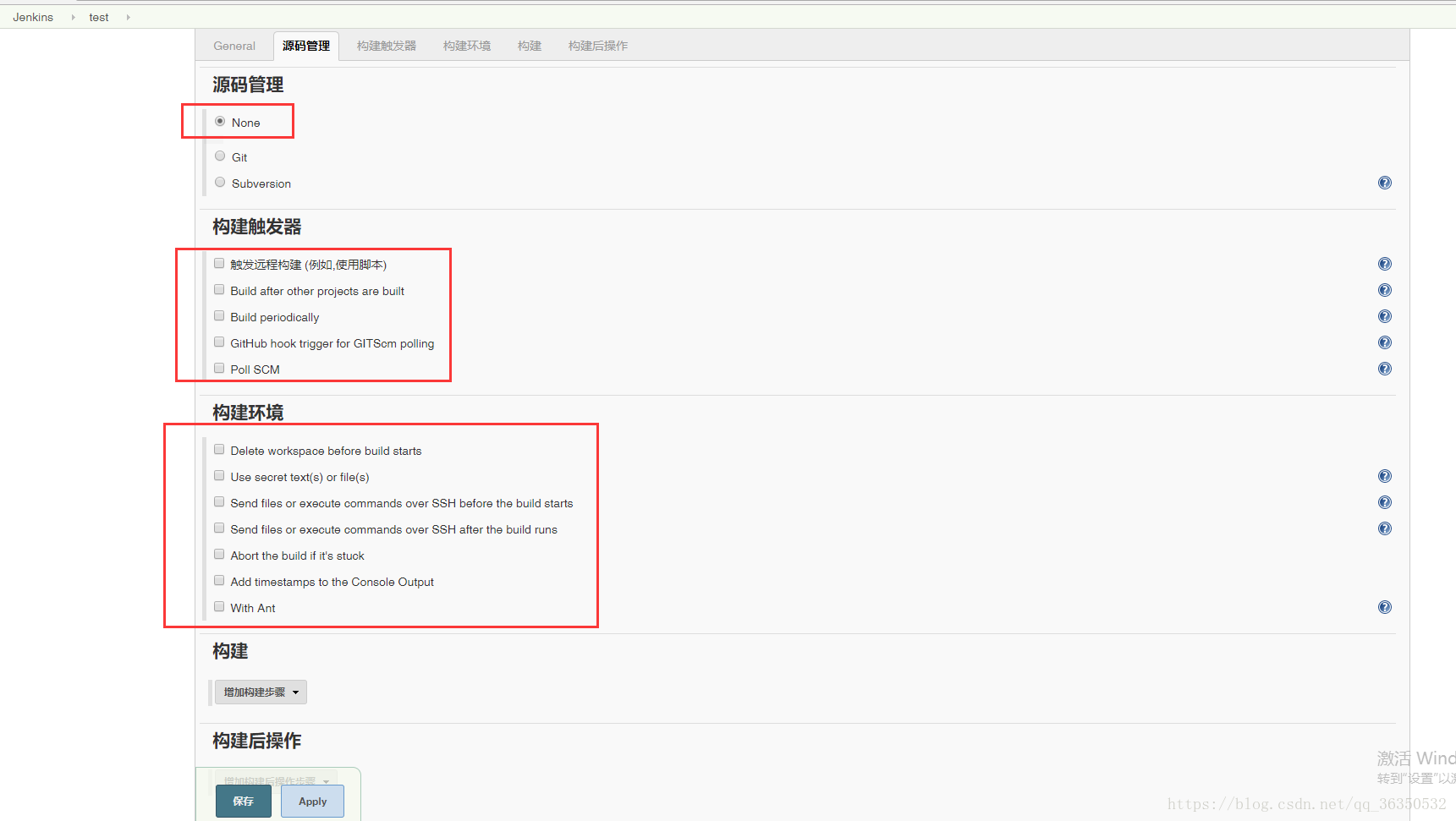1456x821 pixels.
Task: Enable 触发远程构建 remote trigger checkbox
Action: pyautogui.click(x=219, y=264)
